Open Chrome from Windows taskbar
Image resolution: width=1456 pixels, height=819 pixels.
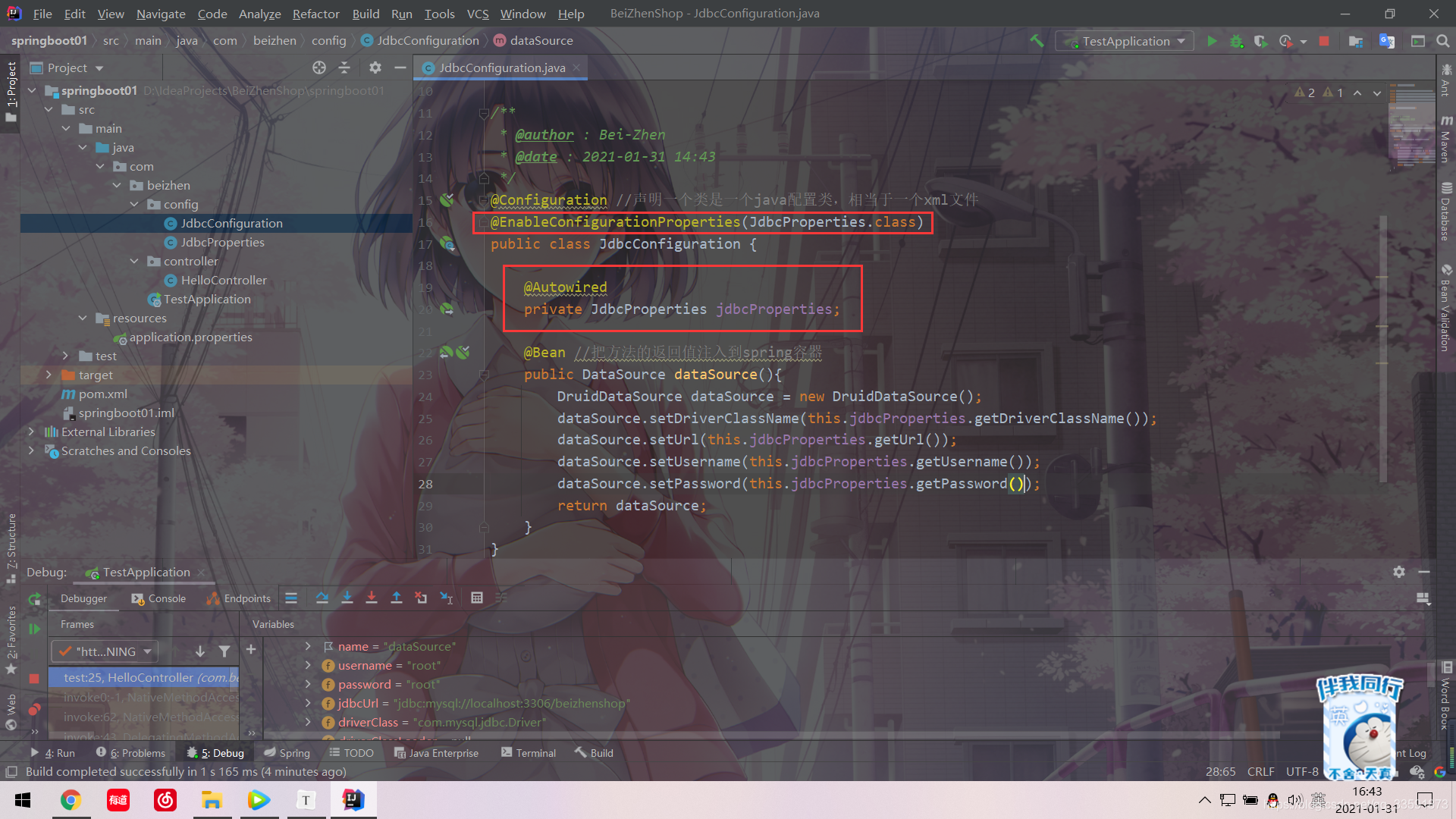coord(71,800)
